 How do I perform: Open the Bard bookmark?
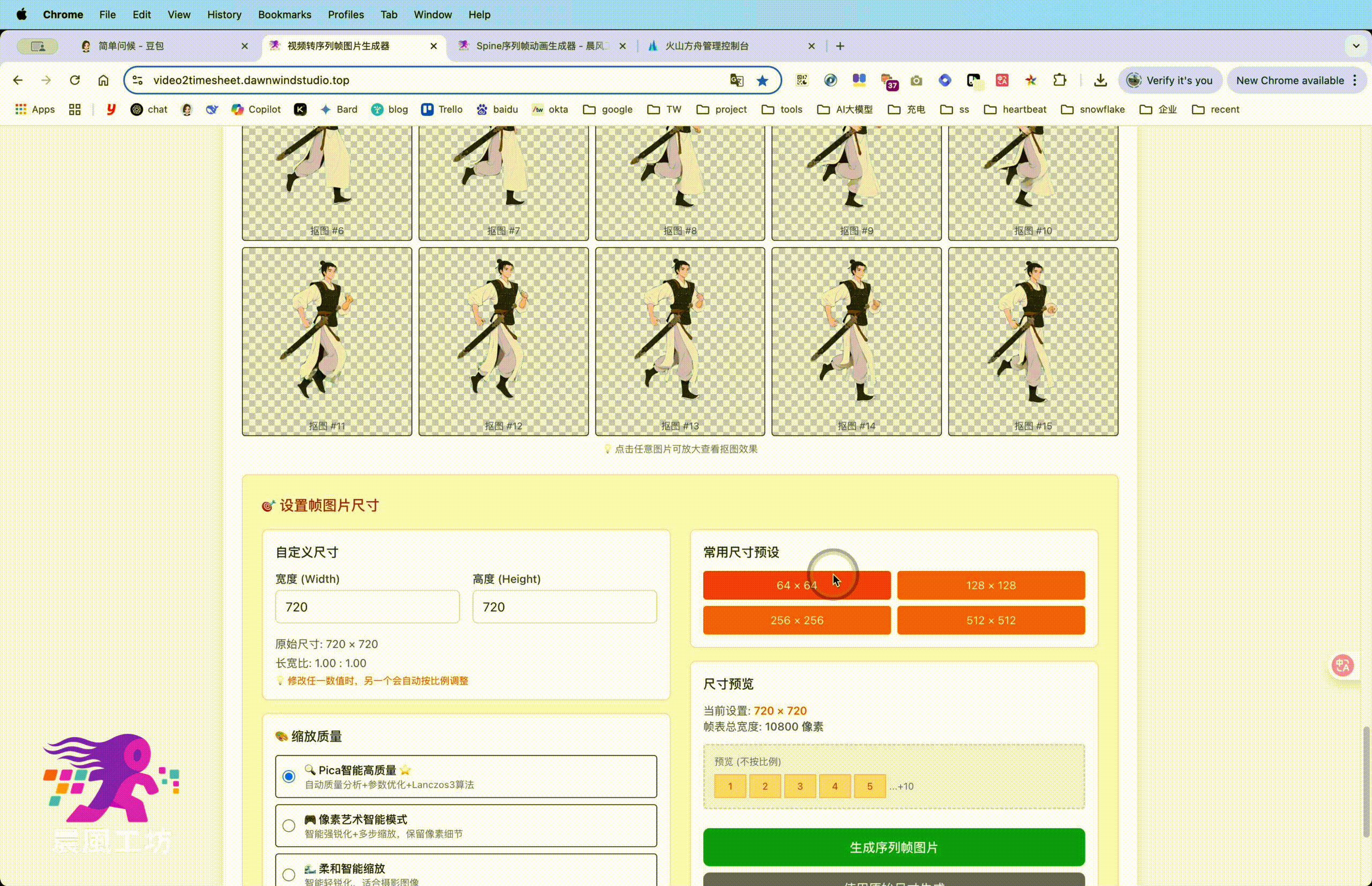[x=339, y=109]
